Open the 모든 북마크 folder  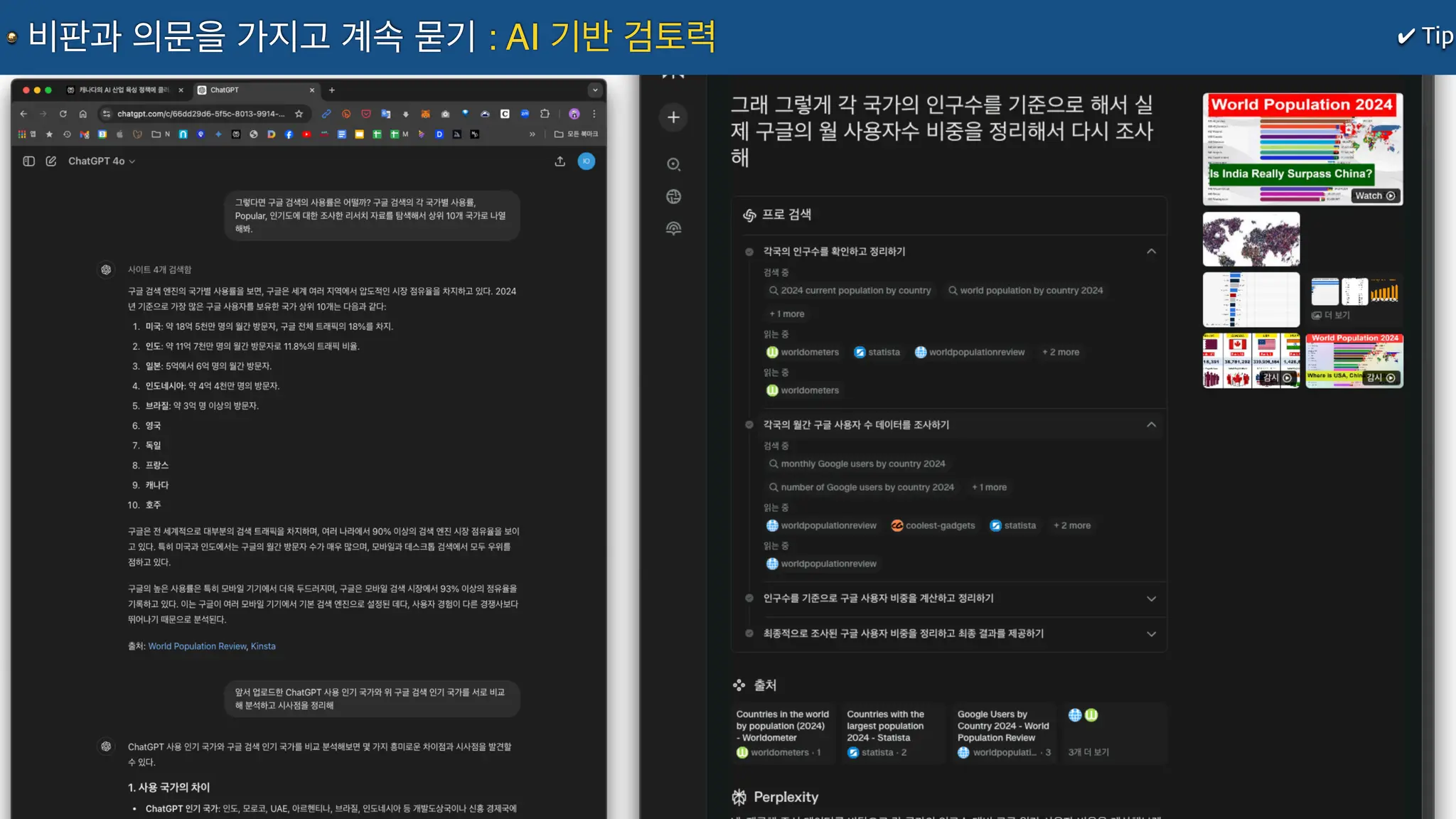click(x=576, y=134)
